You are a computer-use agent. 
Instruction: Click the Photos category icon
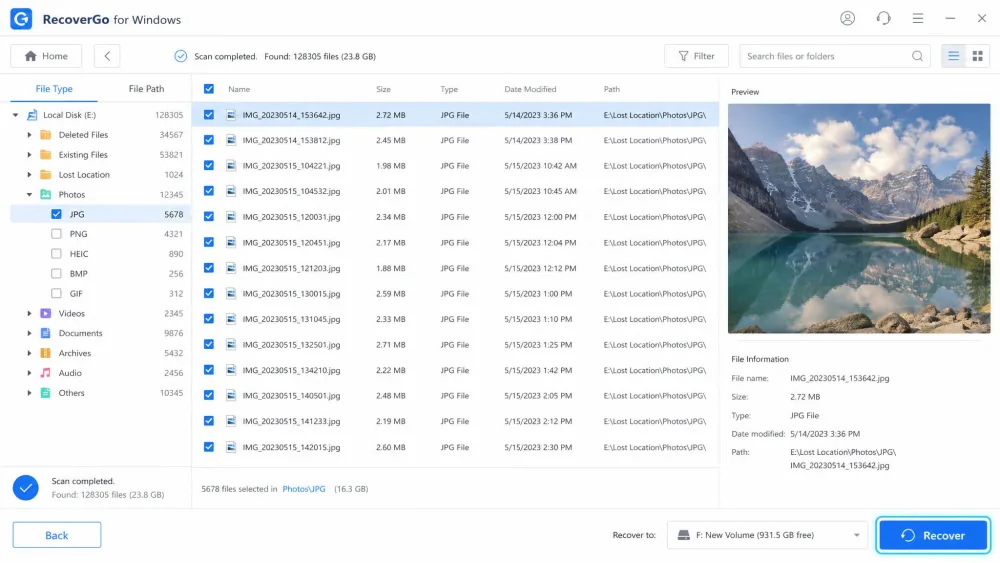click(45, 194)
